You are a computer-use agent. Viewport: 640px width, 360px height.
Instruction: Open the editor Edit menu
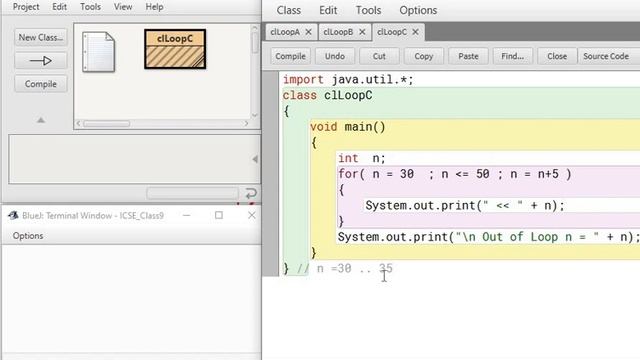tap(328, 10)
